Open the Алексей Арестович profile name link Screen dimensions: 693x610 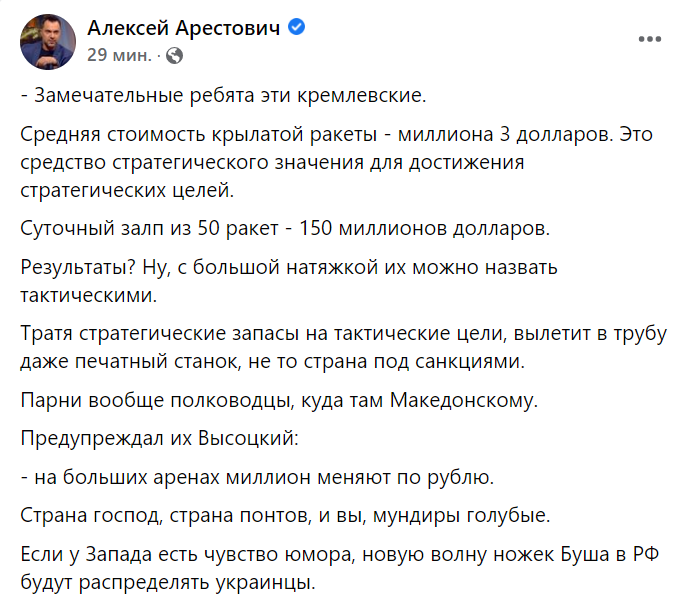(x=183, y=28)
